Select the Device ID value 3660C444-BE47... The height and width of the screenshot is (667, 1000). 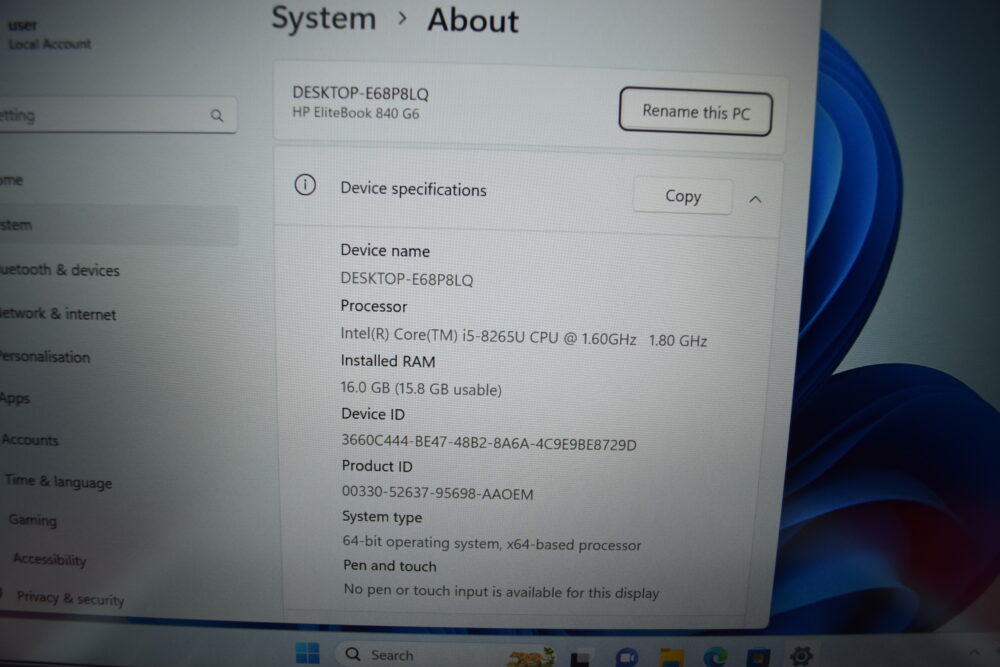[x=489, y=442]
